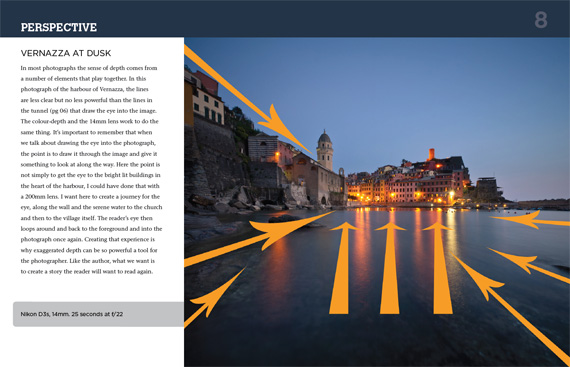Click the line 'loops around and back to the foreground'
The width and height of the screenshot is (570, 367).
(x=91, y=229)
